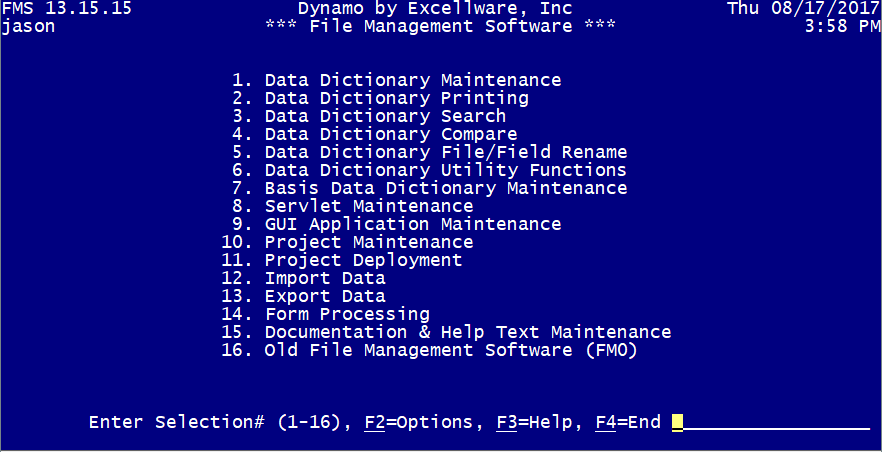Choose Project Deployment option

click(x=363, y=260)
